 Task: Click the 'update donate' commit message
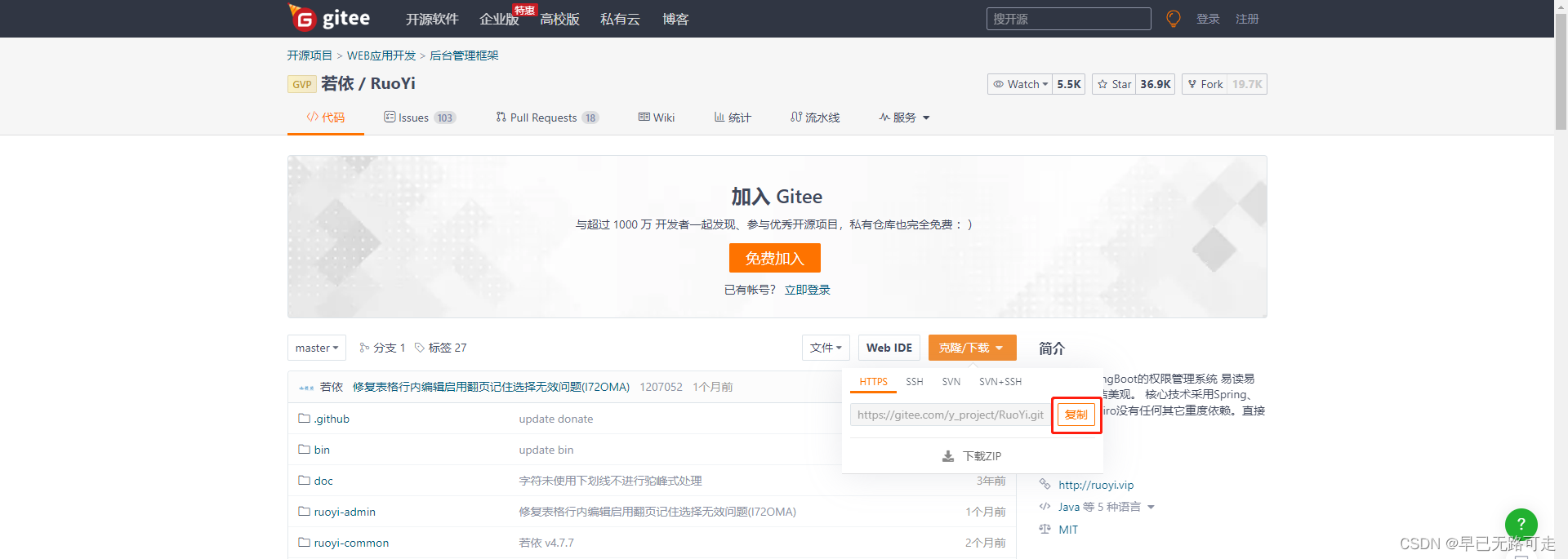click(556, 419)
